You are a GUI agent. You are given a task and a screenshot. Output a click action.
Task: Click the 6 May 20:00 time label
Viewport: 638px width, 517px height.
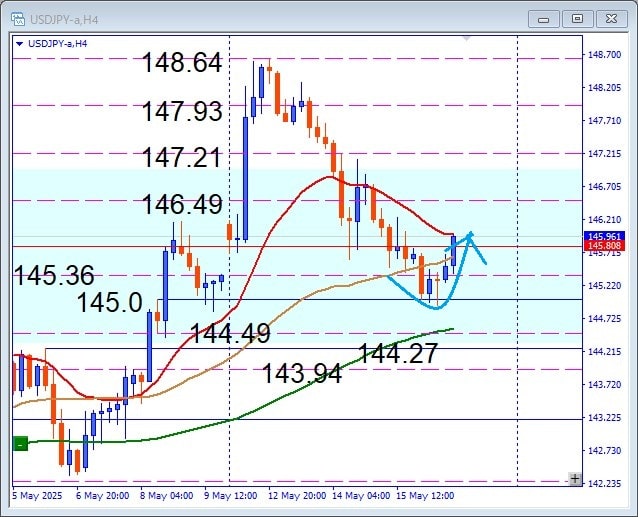coord(103,496)
